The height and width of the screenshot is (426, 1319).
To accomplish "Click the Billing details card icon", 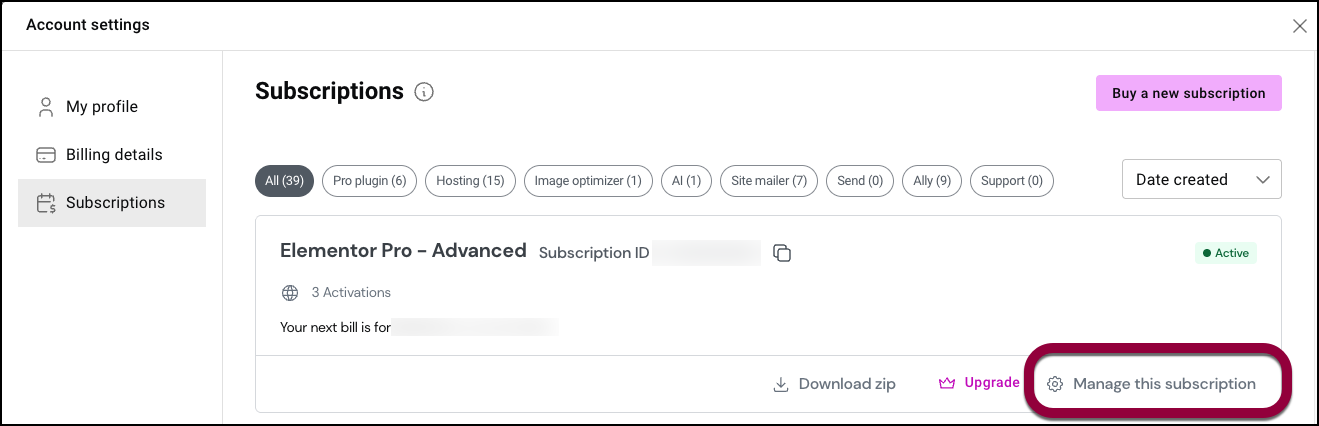I will pyautogui.click(x=45, y=155).
